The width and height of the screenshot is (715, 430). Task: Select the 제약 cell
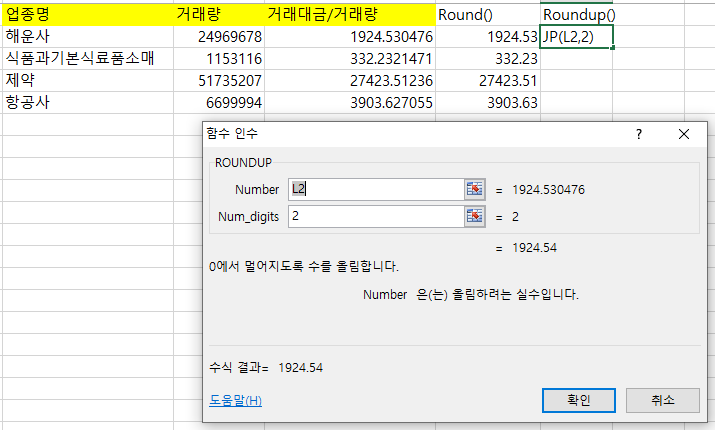88,80
